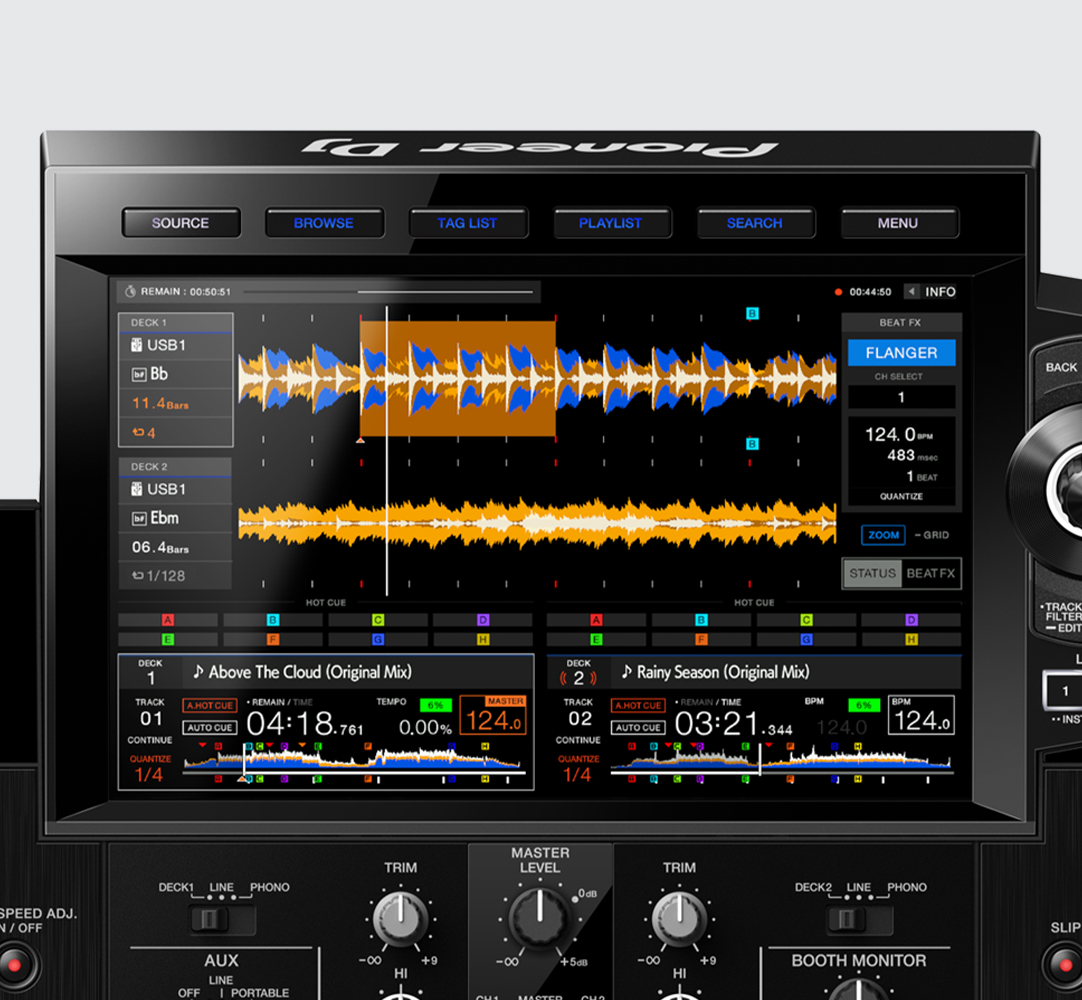The width and height of the screenshot is (1082, 1000).
Task: Enable A.HOT CUE on Deck 2
Action: [x=638, y=705]
